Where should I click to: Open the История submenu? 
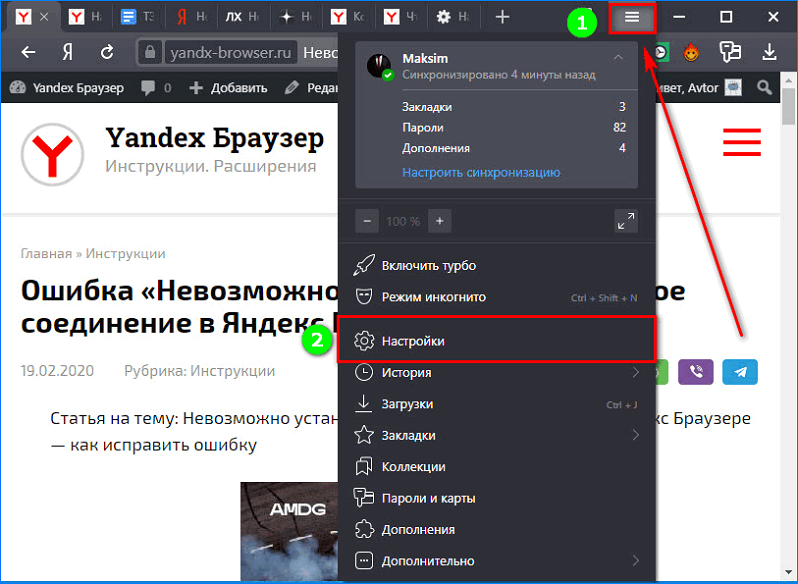coord(496,372)
